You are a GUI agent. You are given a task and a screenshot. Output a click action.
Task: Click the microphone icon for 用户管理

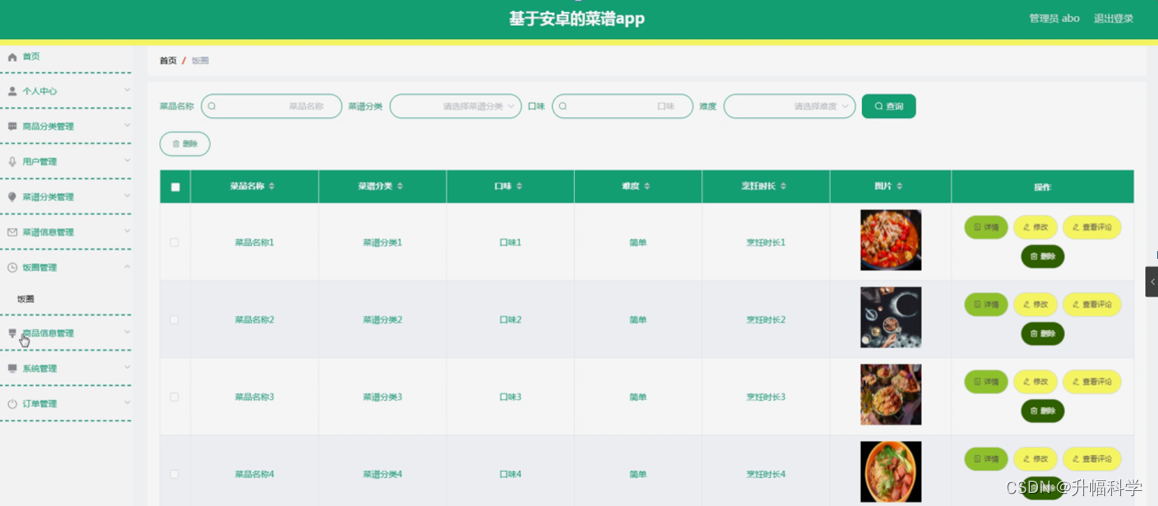pyautogui.click(x=13, y=162)
